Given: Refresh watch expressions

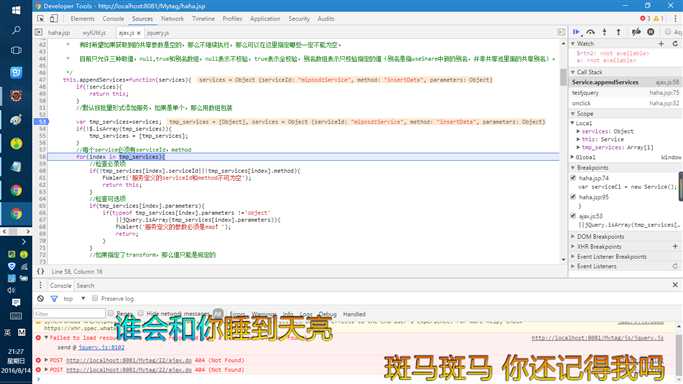Looking at the screenshot, I should point(675,44).
